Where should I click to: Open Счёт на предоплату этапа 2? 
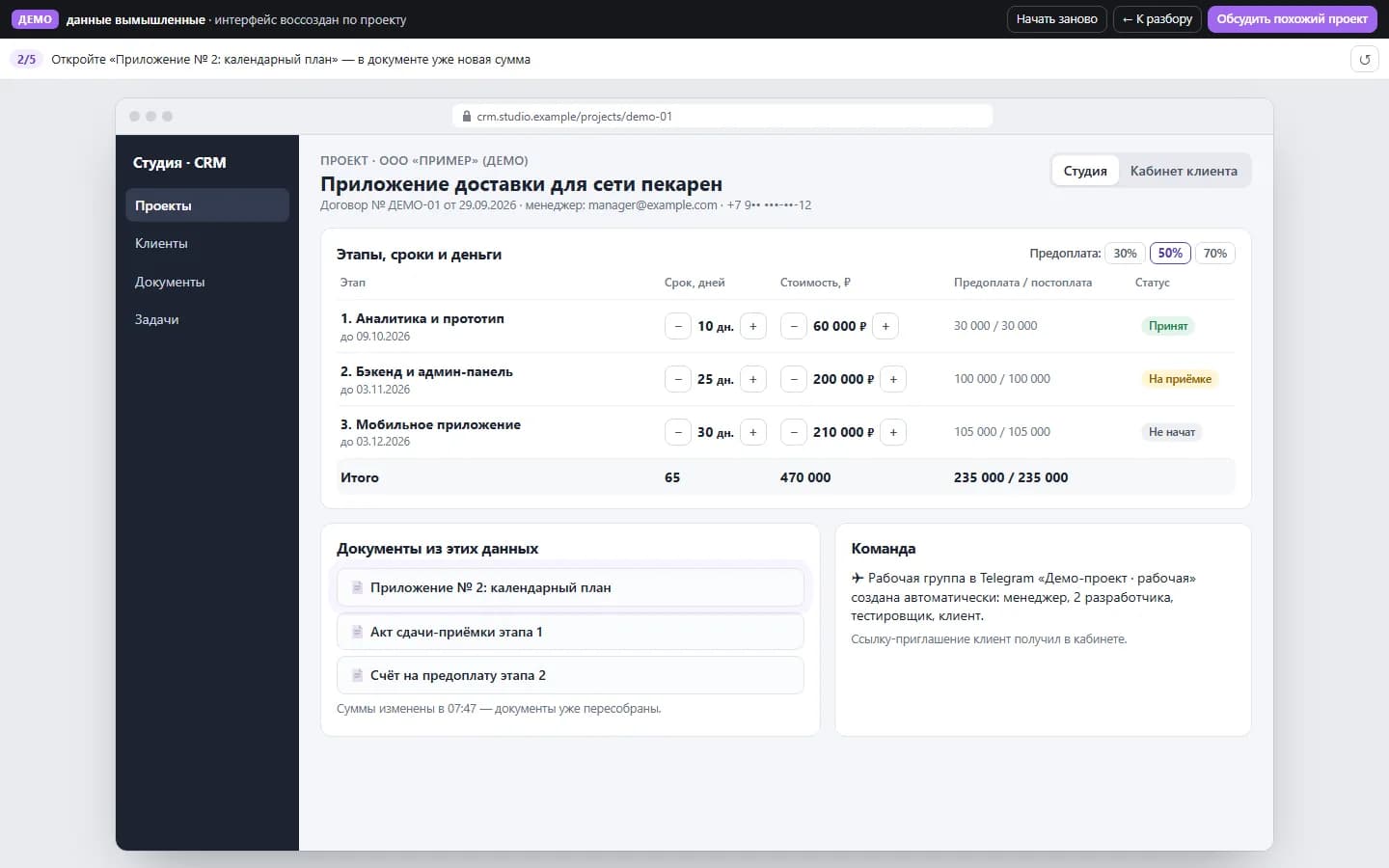coord(570,675)
